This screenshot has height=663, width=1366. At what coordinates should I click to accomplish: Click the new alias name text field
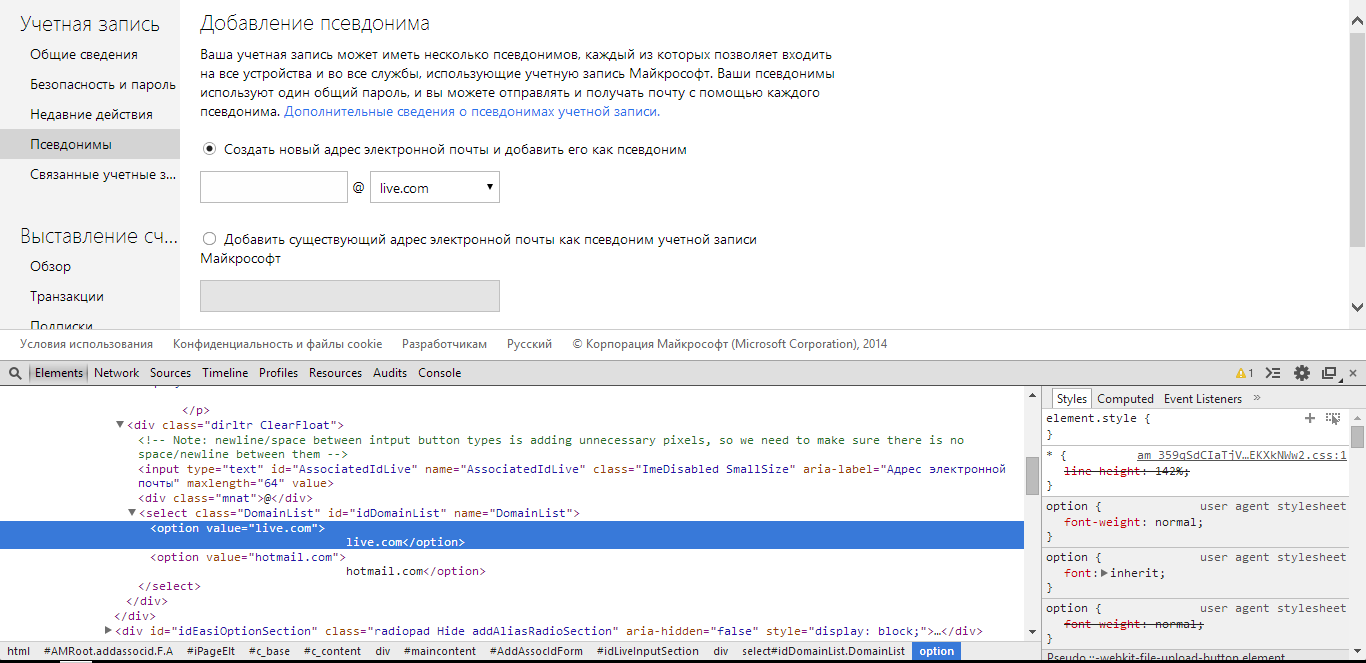[x=274, y=187]
